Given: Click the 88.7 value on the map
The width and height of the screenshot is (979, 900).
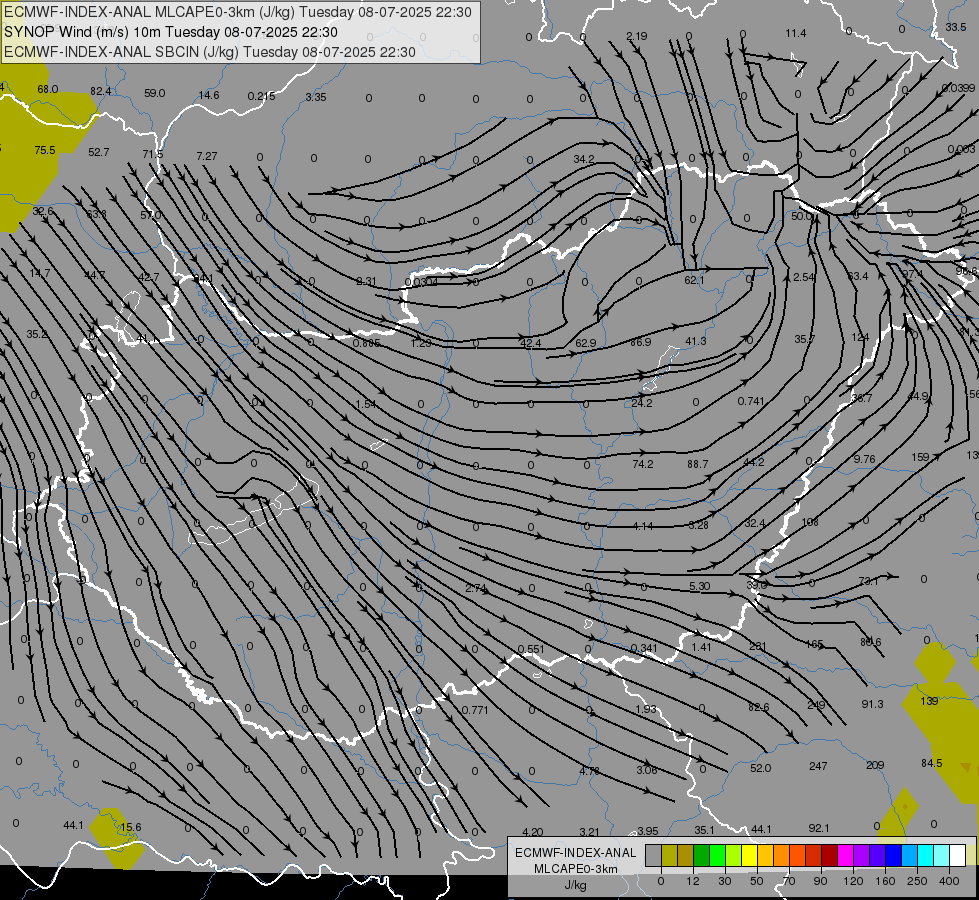Looking at the screenshot, I should point(697,464).
